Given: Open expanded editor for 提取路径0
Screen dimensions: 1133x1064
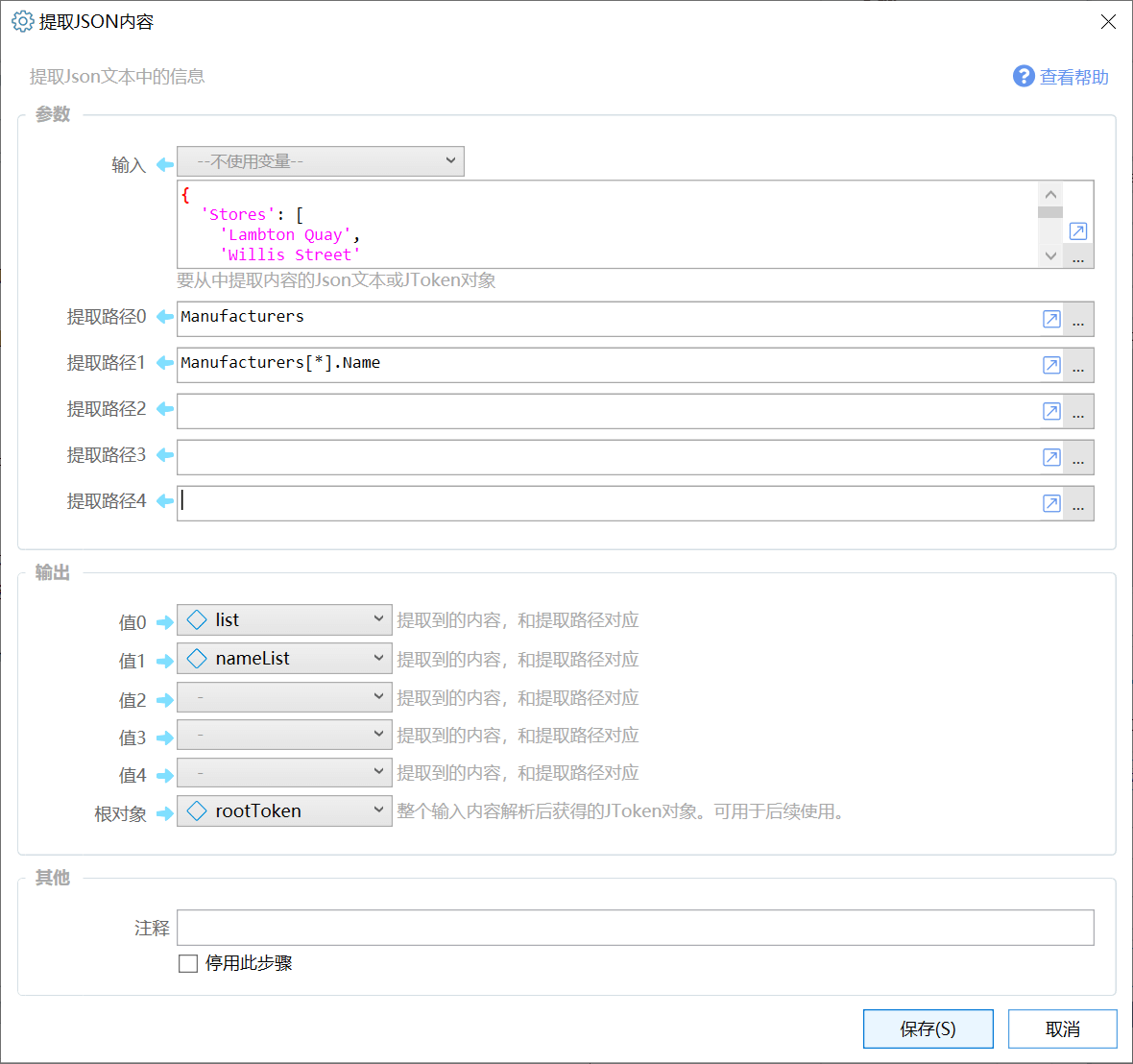Looking at the screenshot, I should [x=1051, y=319].
